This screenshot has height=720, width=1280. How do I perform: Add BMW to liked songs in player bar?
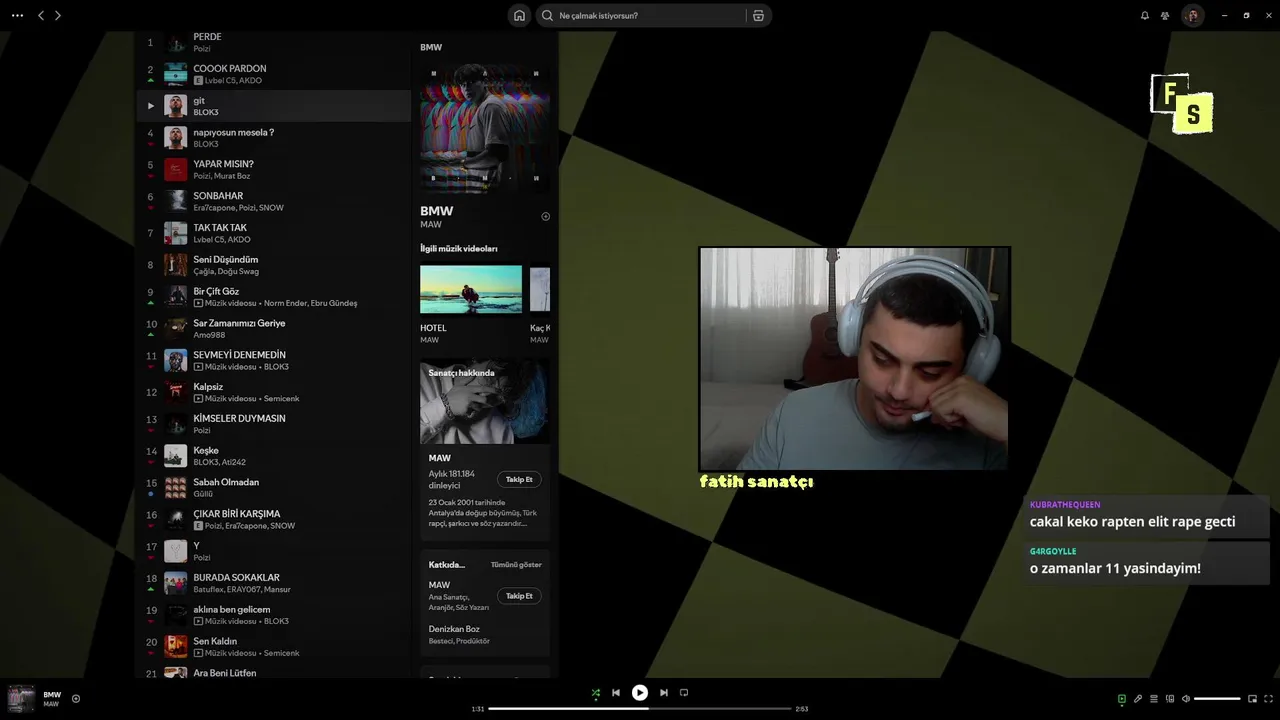pos(76,699)
